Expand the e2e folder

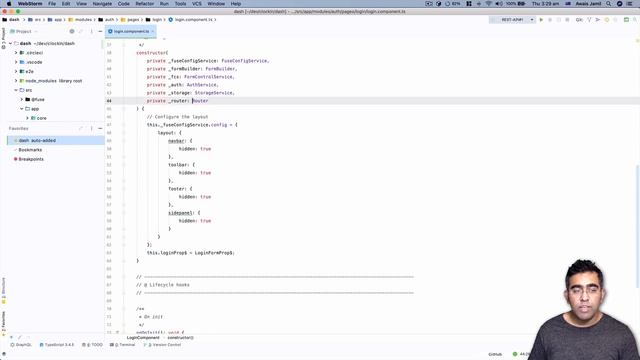(16, 71)
